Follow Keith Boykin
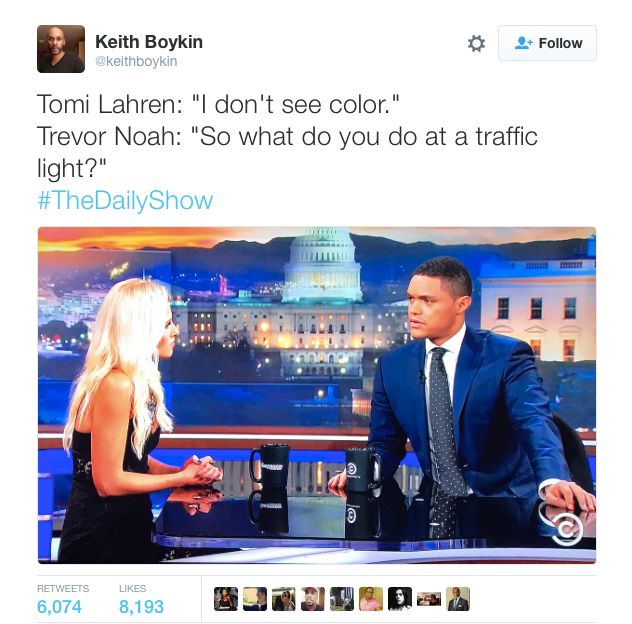 (x=547, y=43)
